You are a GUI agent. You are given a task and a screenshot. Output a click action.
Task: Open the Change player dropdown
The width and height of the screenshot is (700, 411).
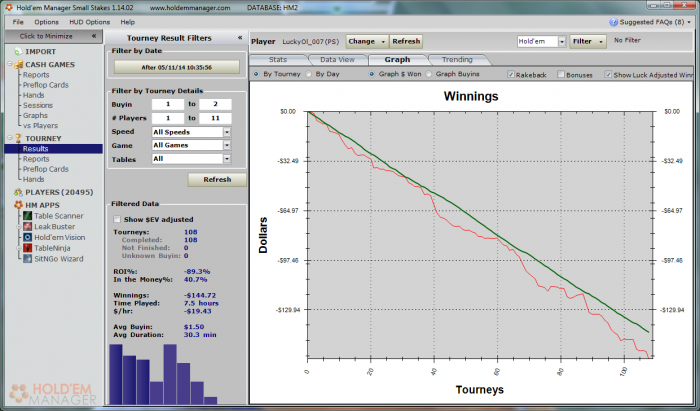point(367,42)
